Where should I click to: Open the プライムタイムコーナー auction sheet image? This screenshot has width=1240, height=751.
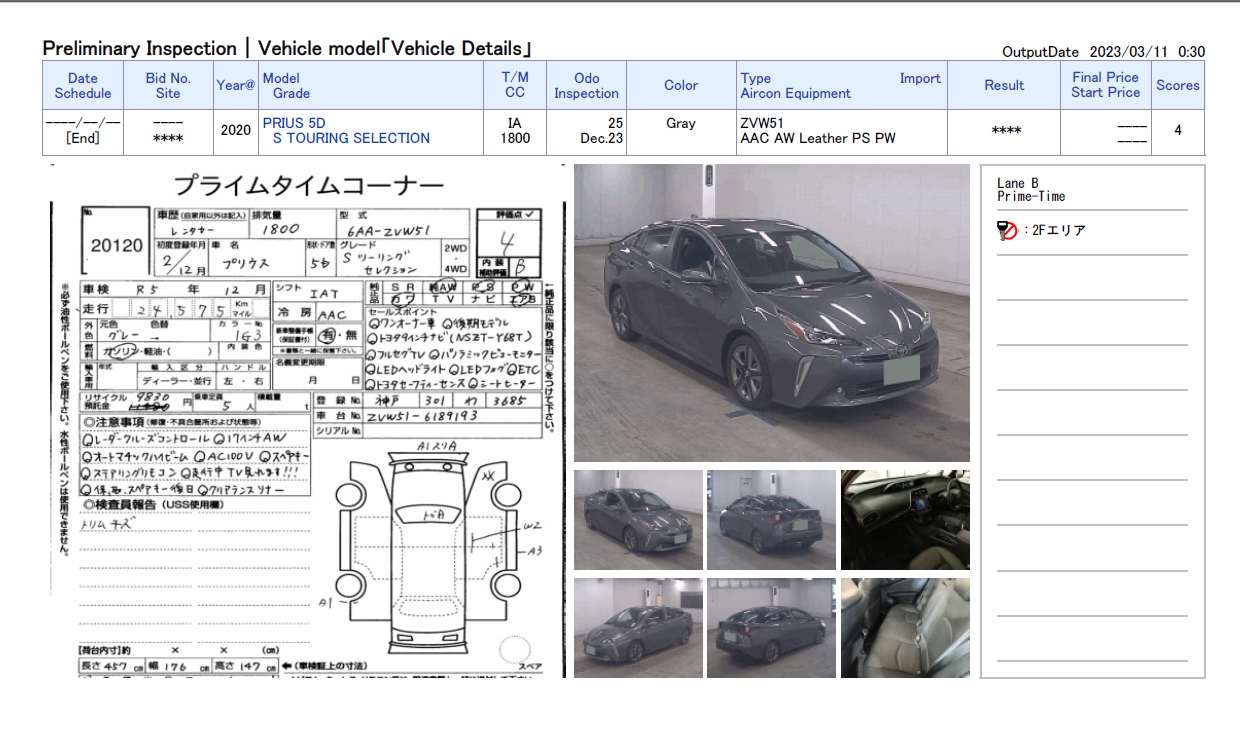(308, 420)
